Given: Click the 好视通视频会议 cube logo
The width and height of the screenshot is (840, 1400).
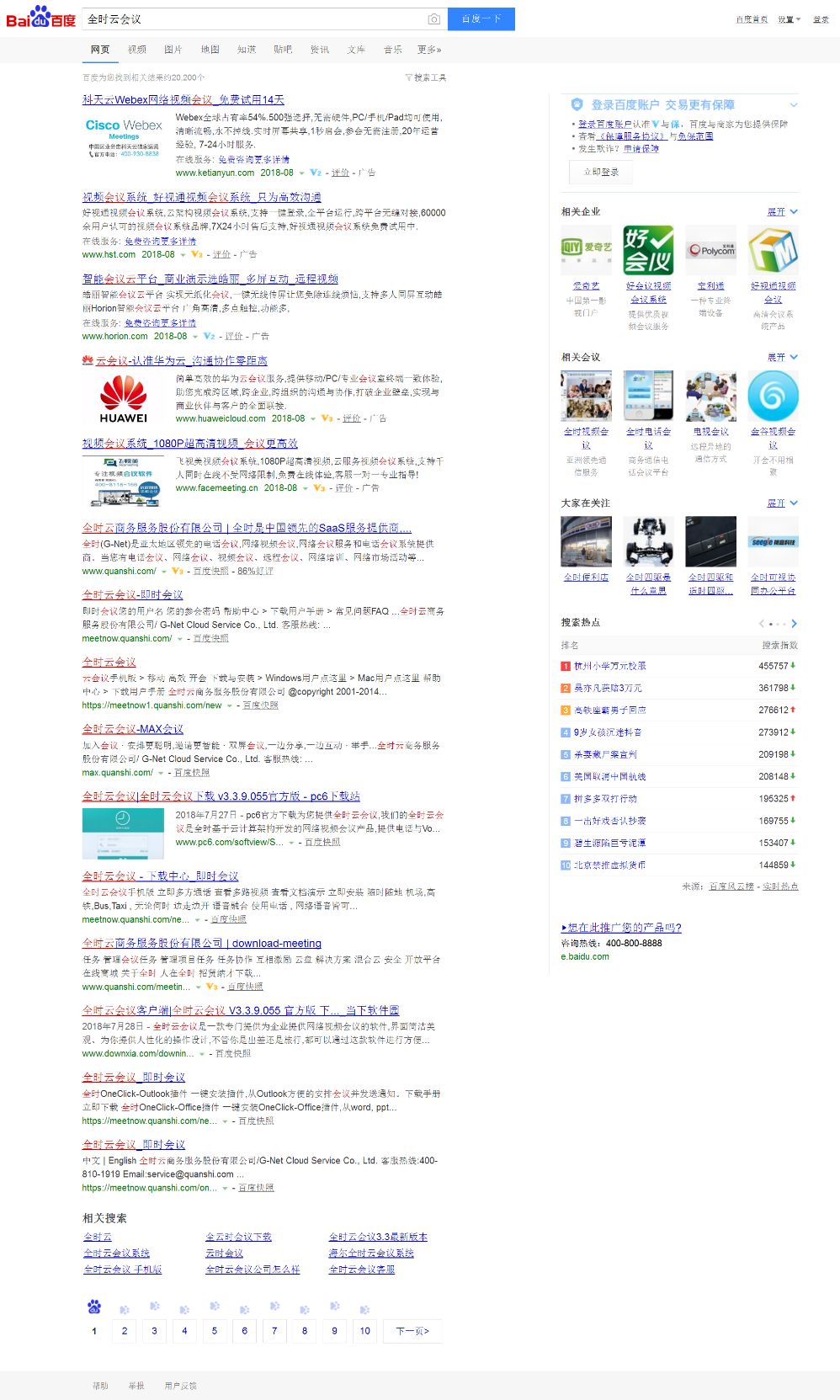Looking at the screenshot, I should point(773,249).
